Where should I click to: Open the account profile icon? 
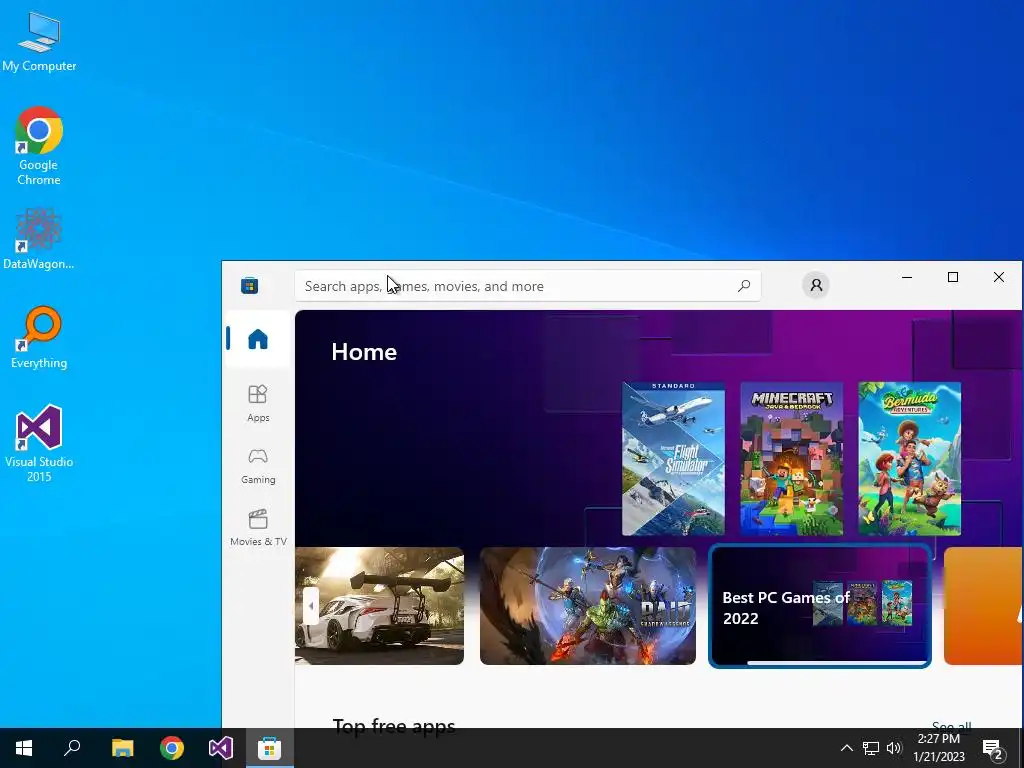click(x=816, y=285)
